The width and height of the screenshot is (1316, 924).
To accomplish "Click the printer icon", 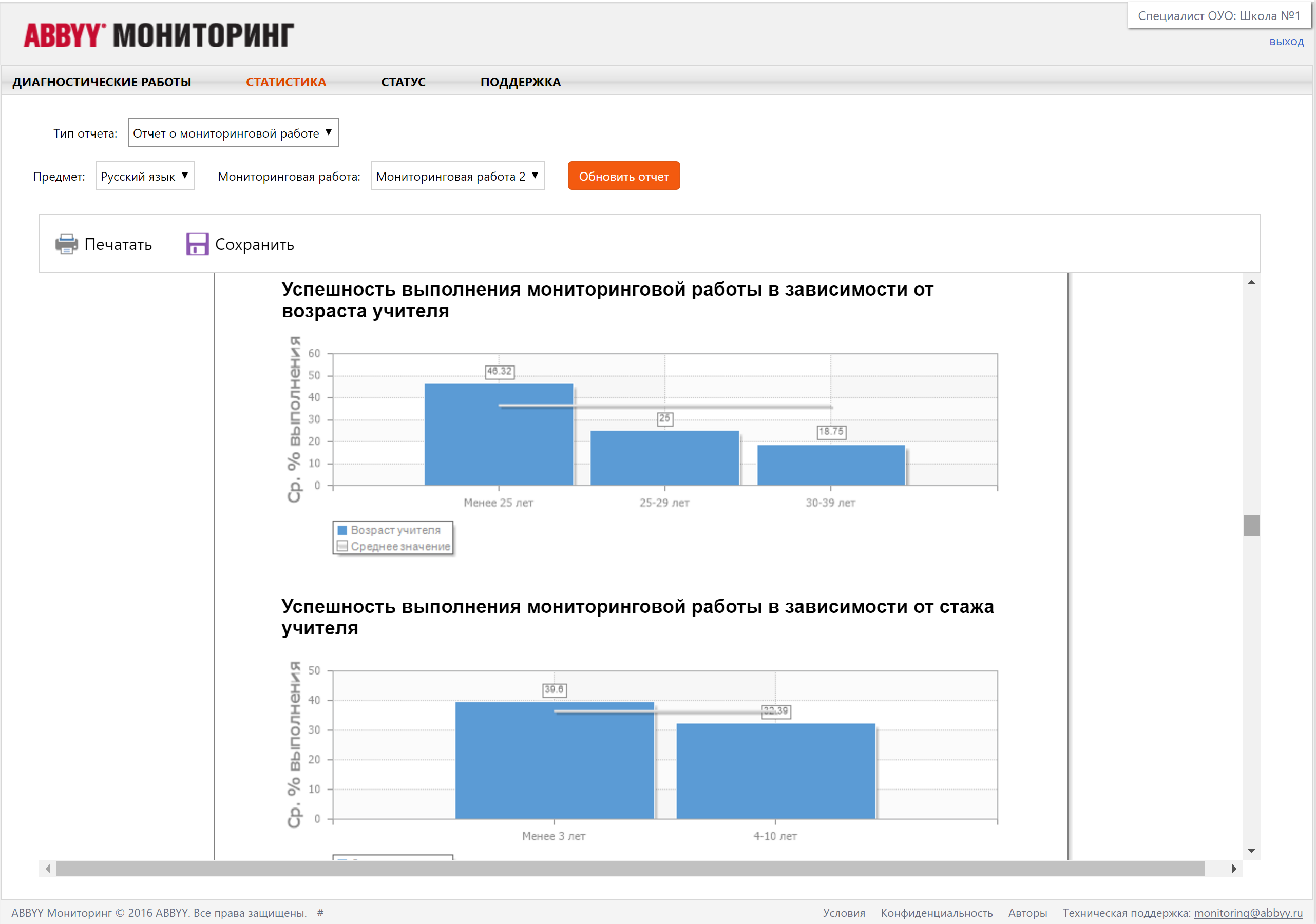I will coord(66,244).
